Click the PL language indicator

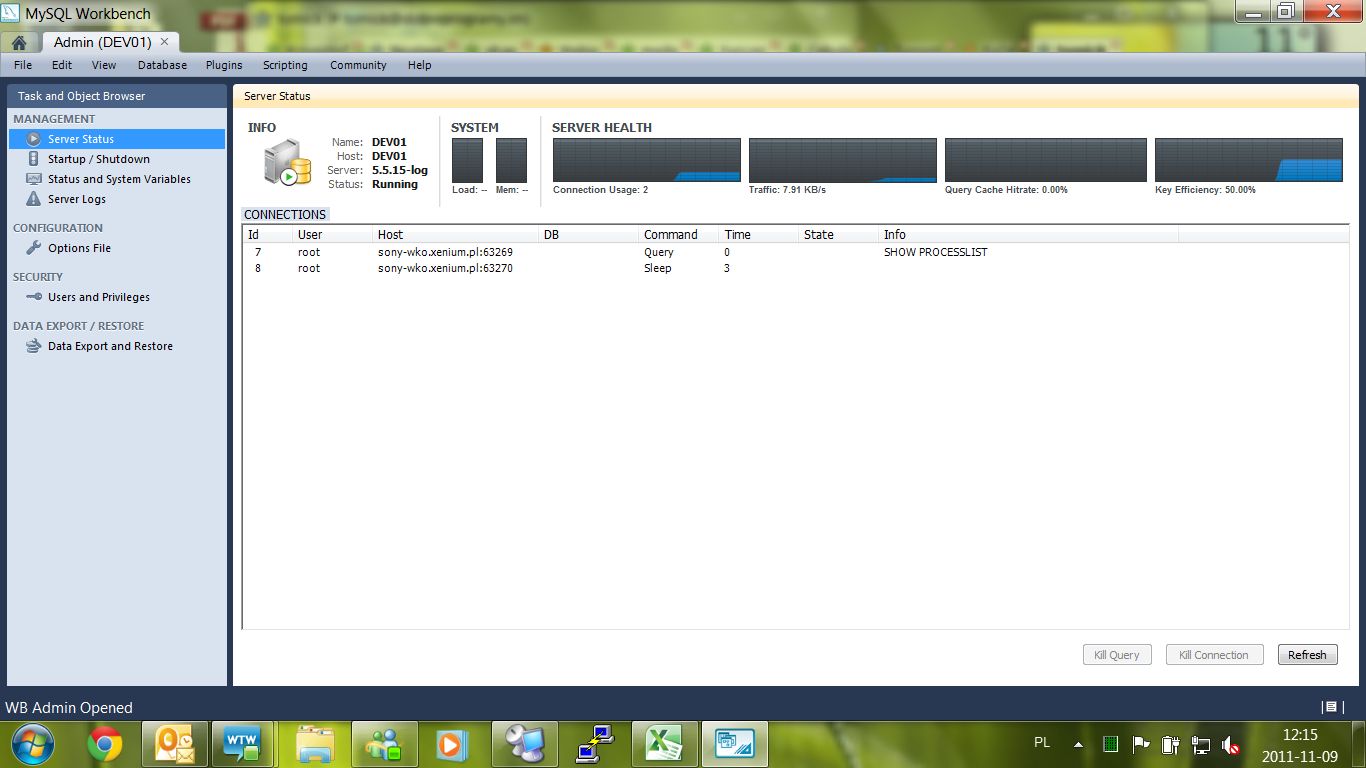[1042, 743]
